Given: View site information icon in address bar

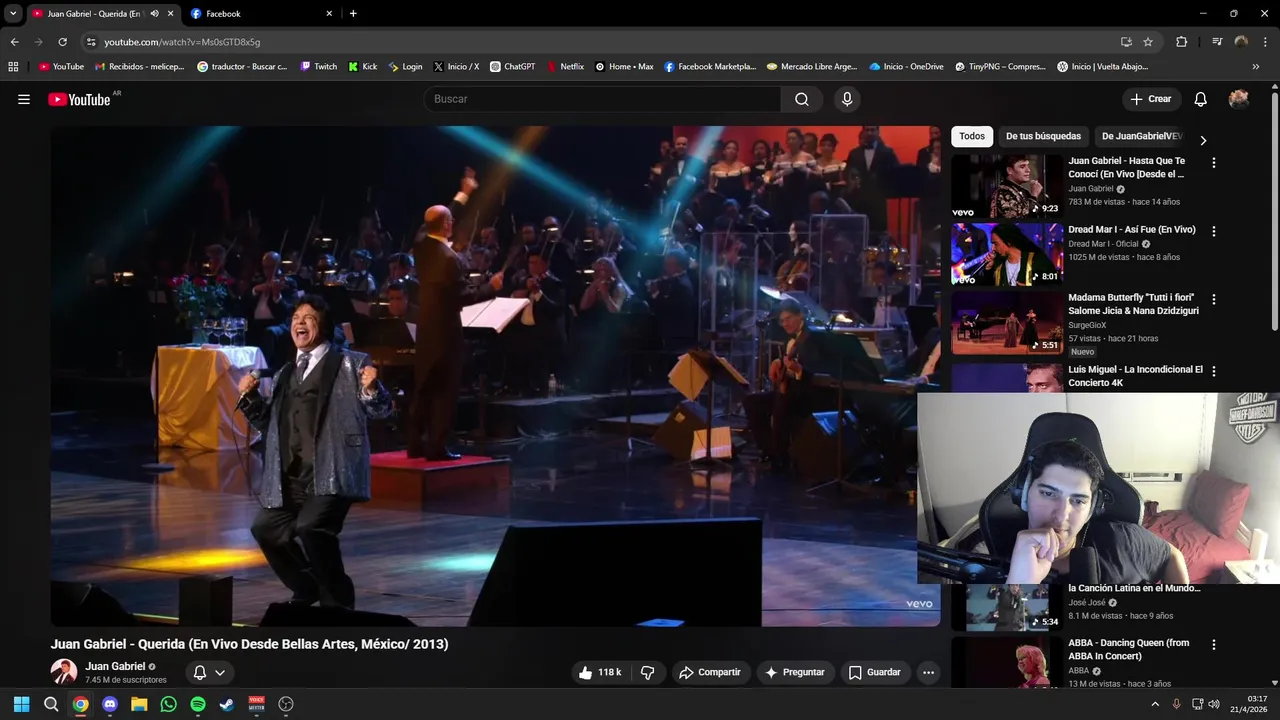Looking at the screenshot, I should [91, 42].
